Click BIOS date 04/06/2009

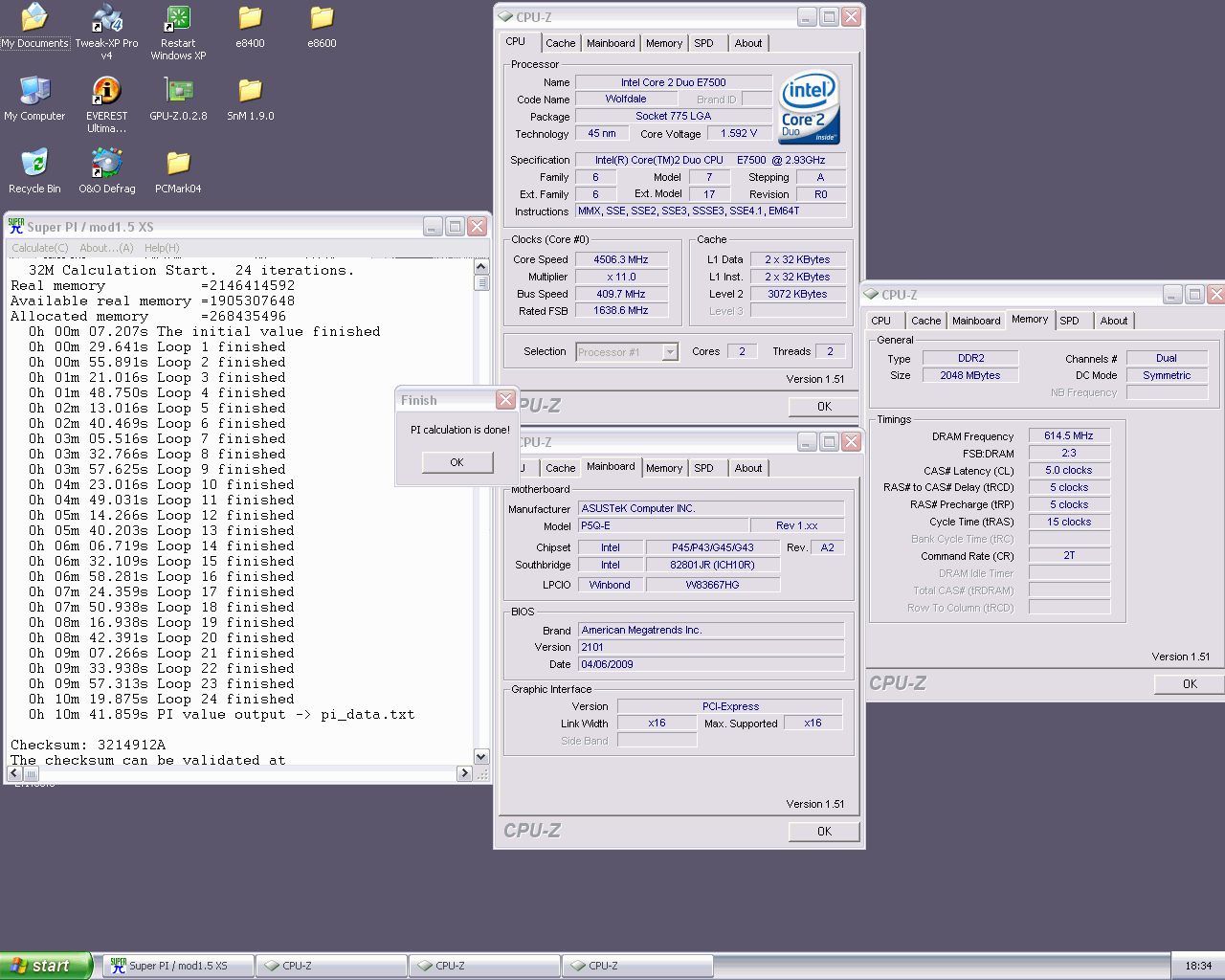tap(711, 664)
